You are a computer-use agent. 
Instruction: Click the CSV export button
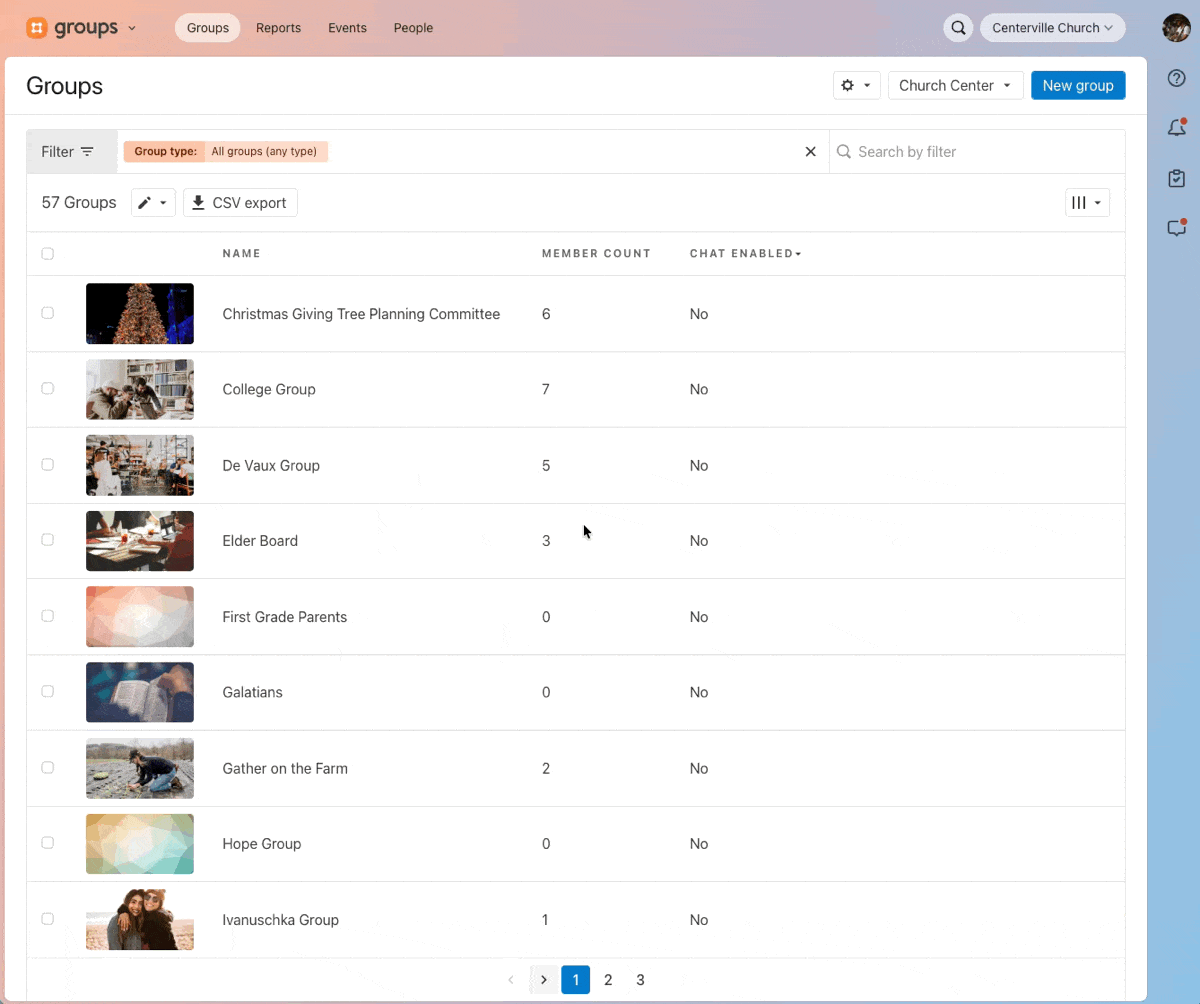240,203
